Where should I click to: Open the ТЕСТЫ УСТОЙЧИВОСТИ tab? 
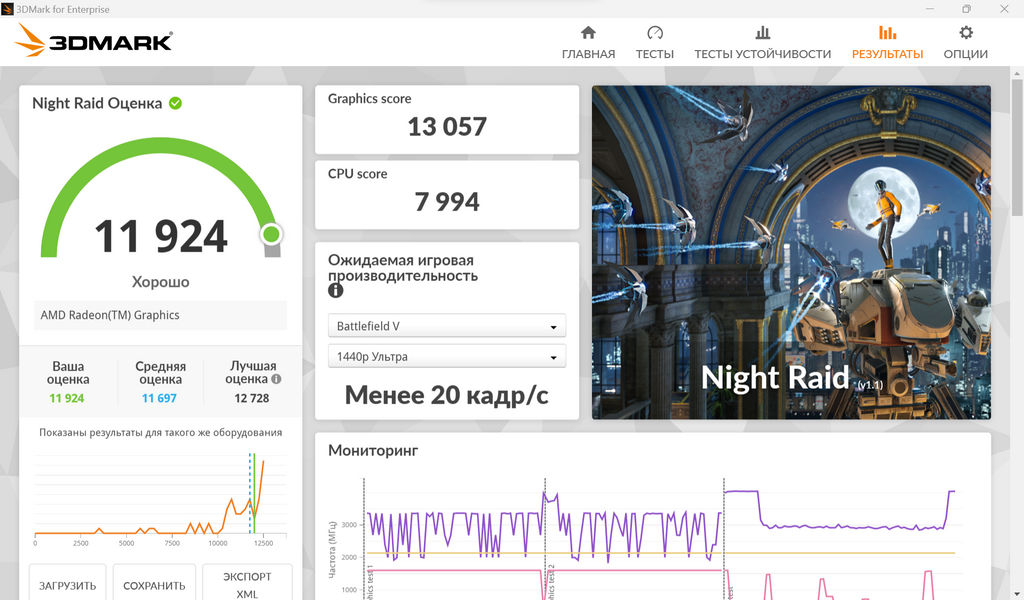(763, 54)
